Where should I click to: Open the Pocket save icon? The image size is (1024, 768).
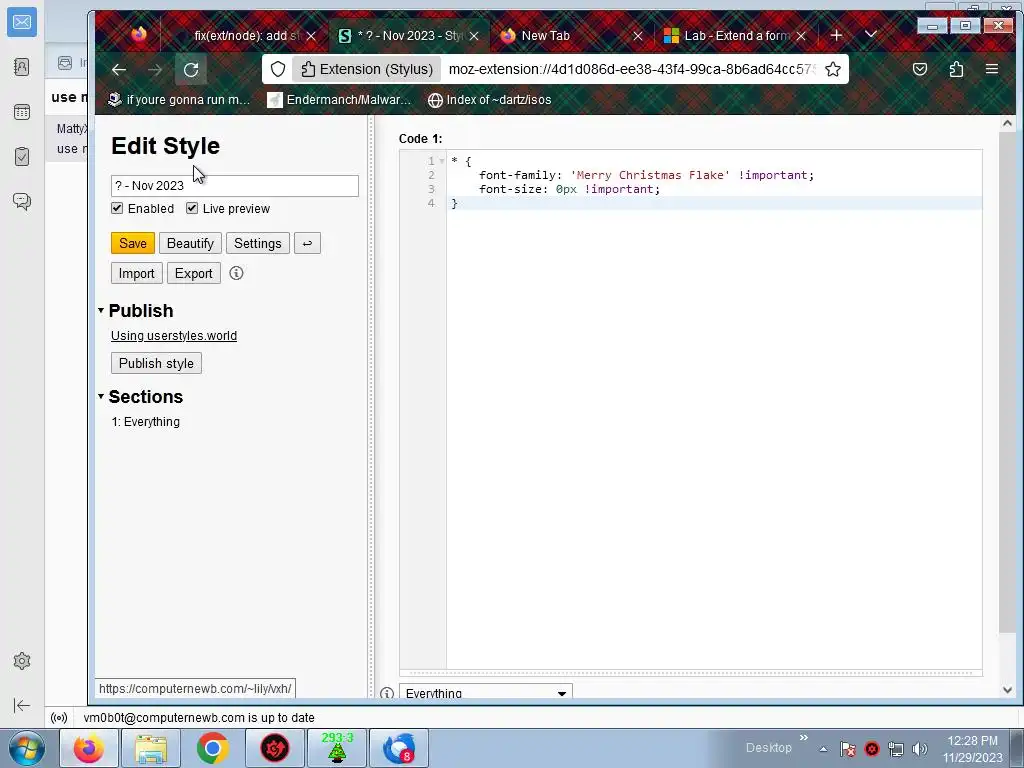click(x=920, y=69)
